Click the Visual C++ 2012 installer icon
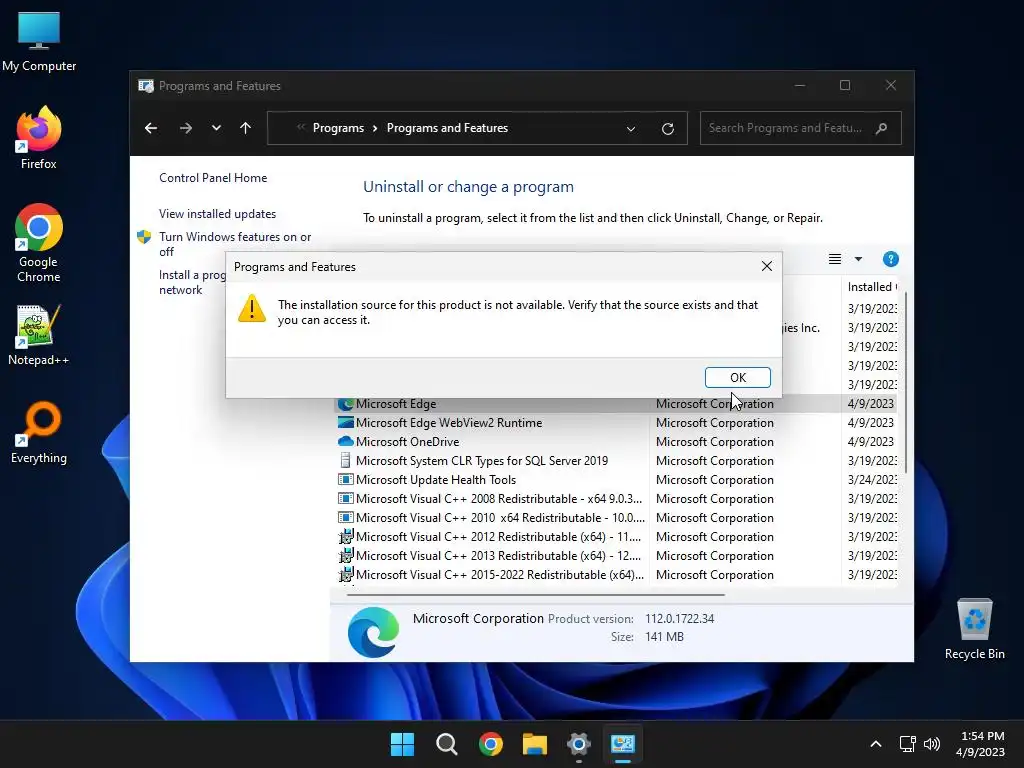The image size is (1024, 768). point(345,536)
